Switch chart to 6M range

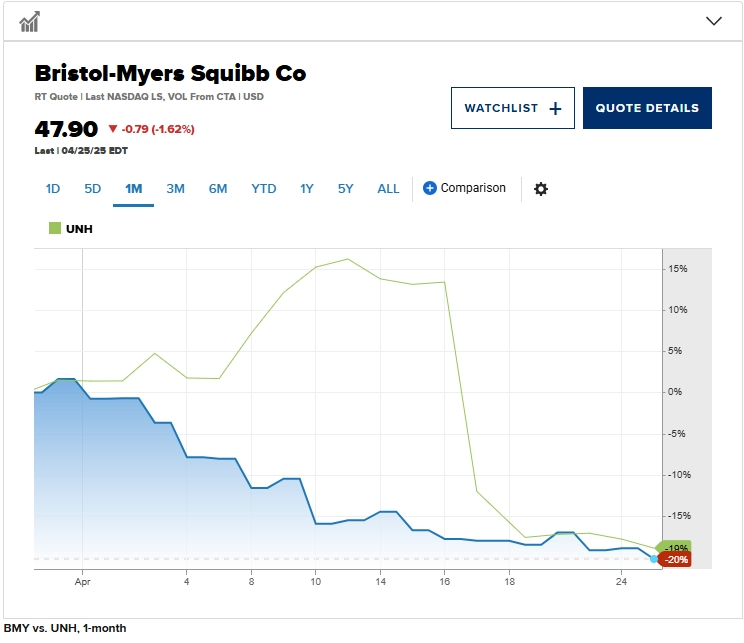tap(218, 188)
